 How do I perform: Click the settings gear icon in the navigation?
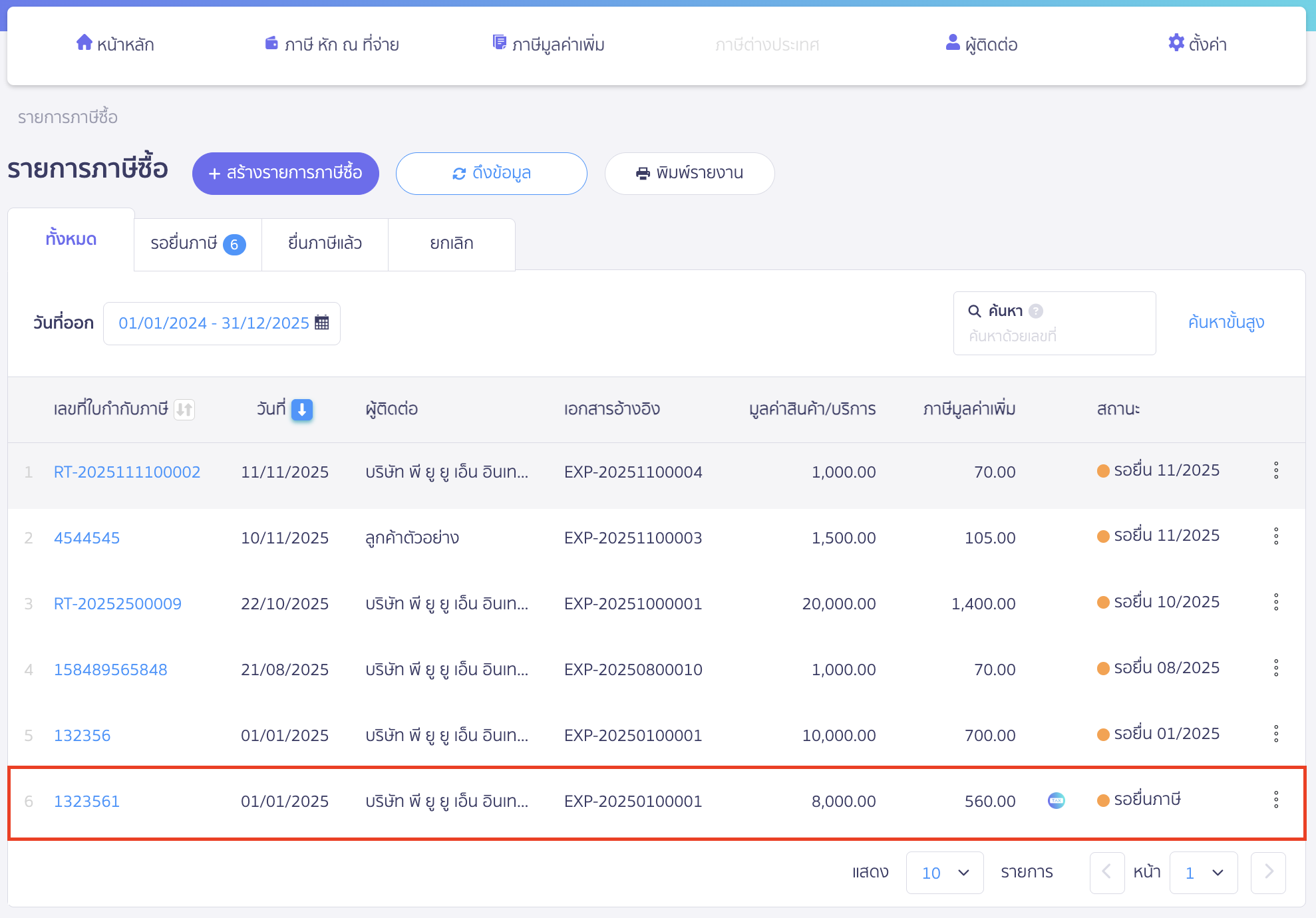click(1176, 43)
